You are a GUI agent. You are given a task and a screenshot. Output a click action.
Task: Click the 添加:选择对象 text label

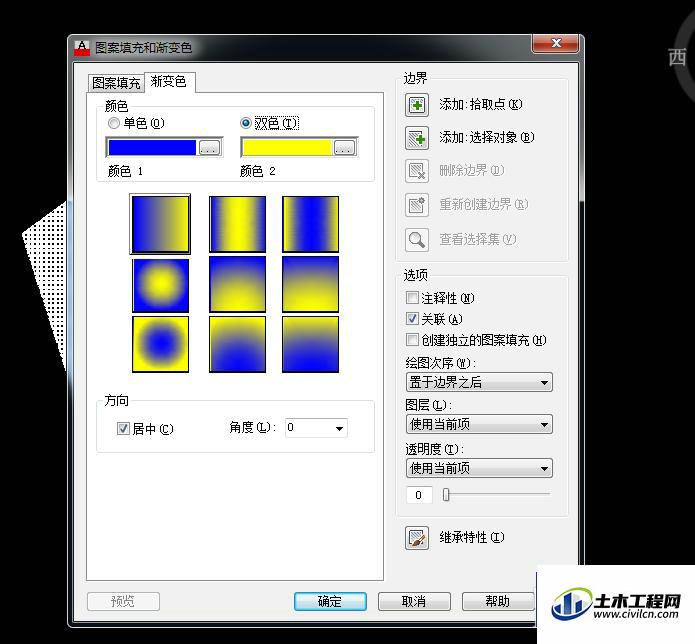click(487, 138)
